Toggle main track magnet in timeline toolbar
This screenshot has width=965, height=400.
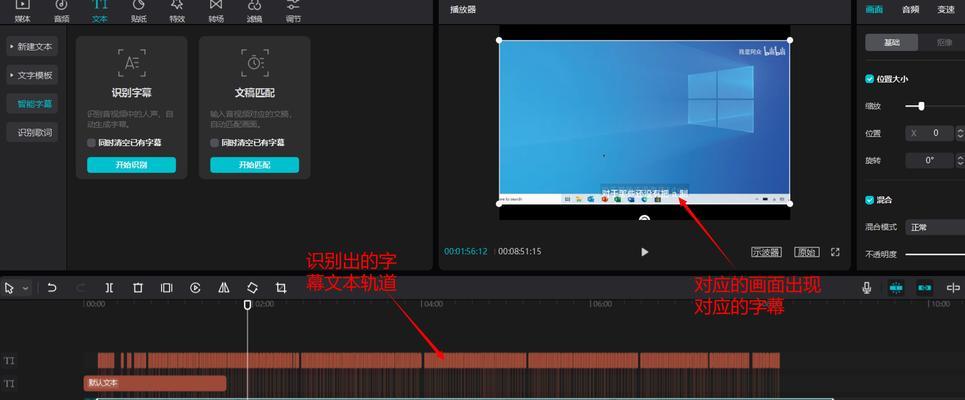pos(895,287)
